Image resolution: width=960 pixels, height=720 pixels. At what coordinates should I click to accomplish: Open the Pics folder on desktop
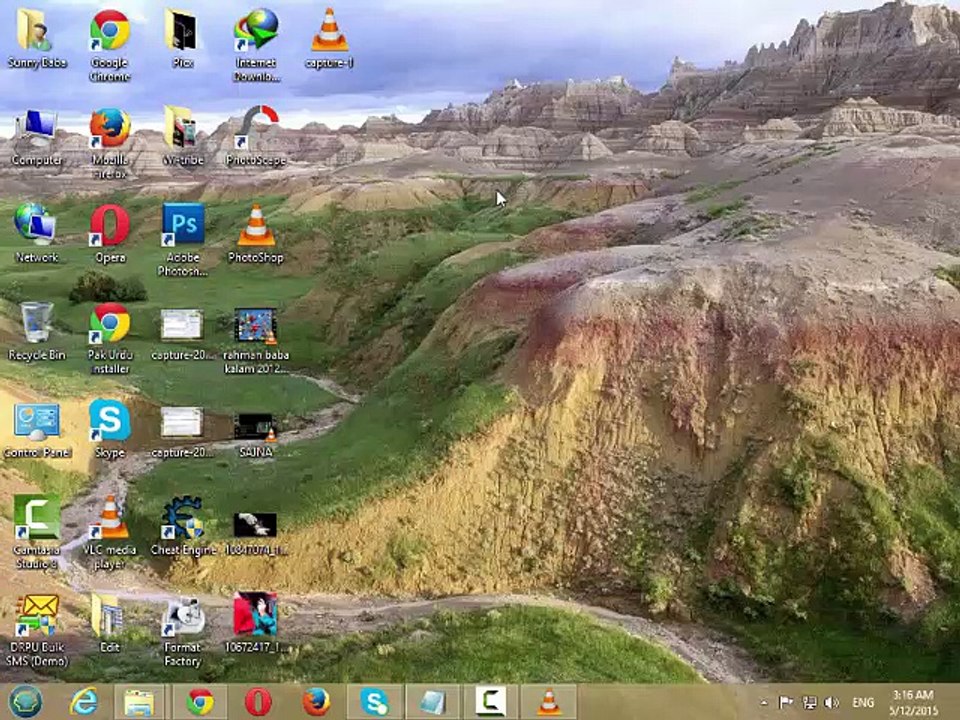click(x=182, y=38)
